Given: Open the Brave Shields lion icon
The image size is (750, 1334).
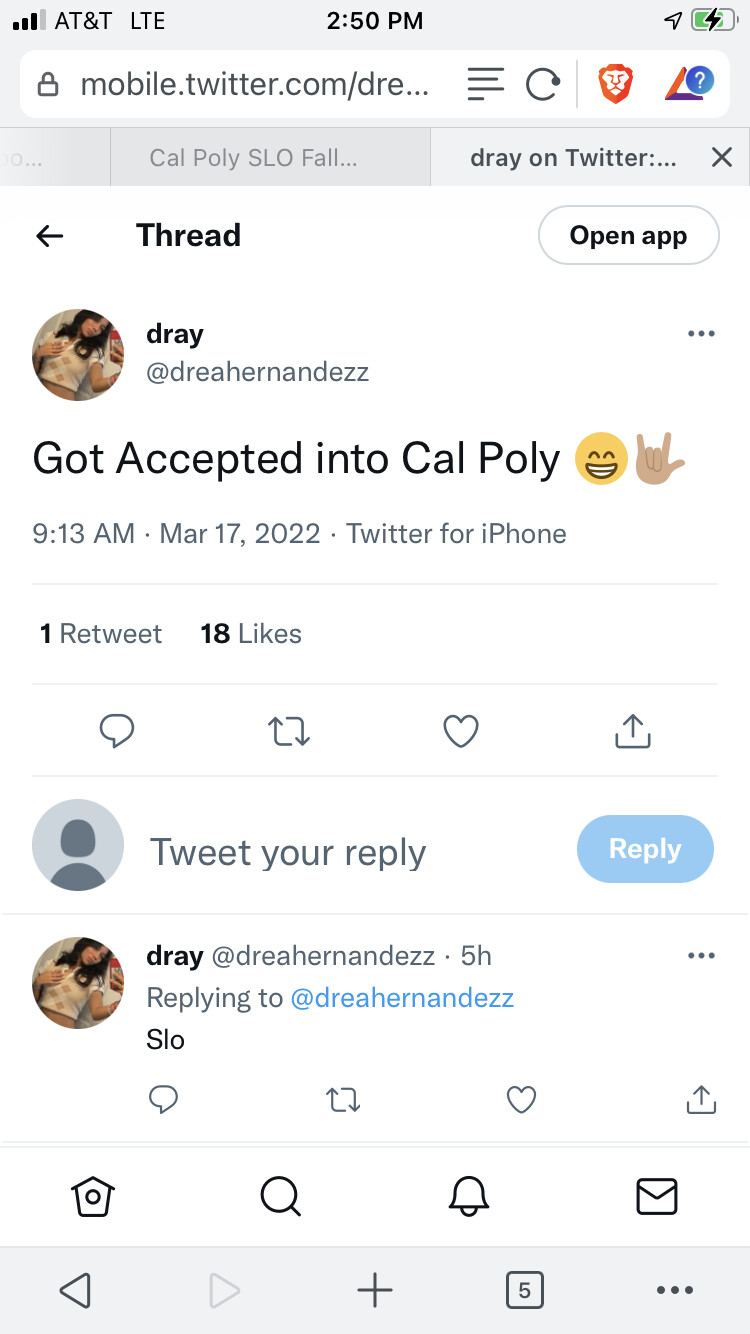Looking at the screenshot, I should click(616, 85).
